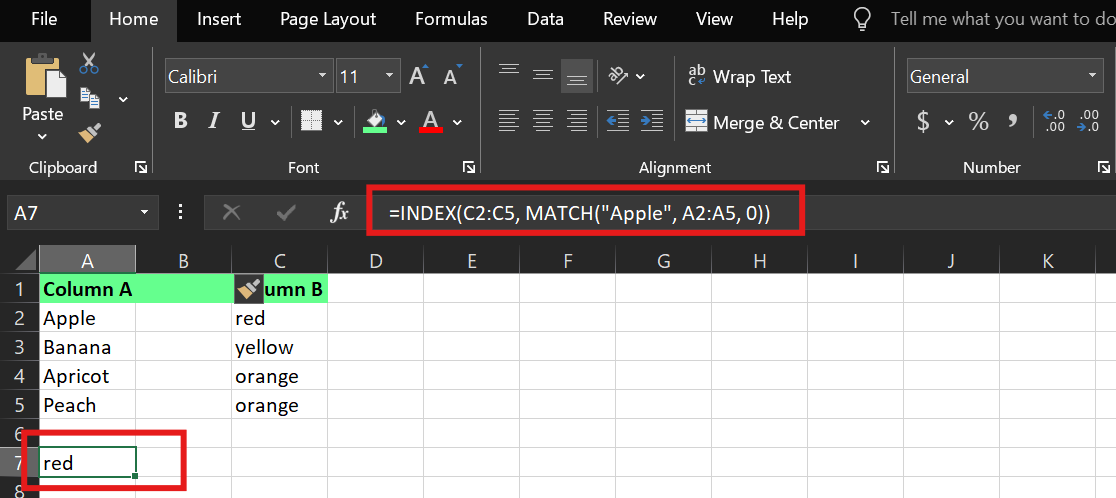Switch to the Review tab
Viewport: 1116px width, 498px height.
[x=629, y=19]
